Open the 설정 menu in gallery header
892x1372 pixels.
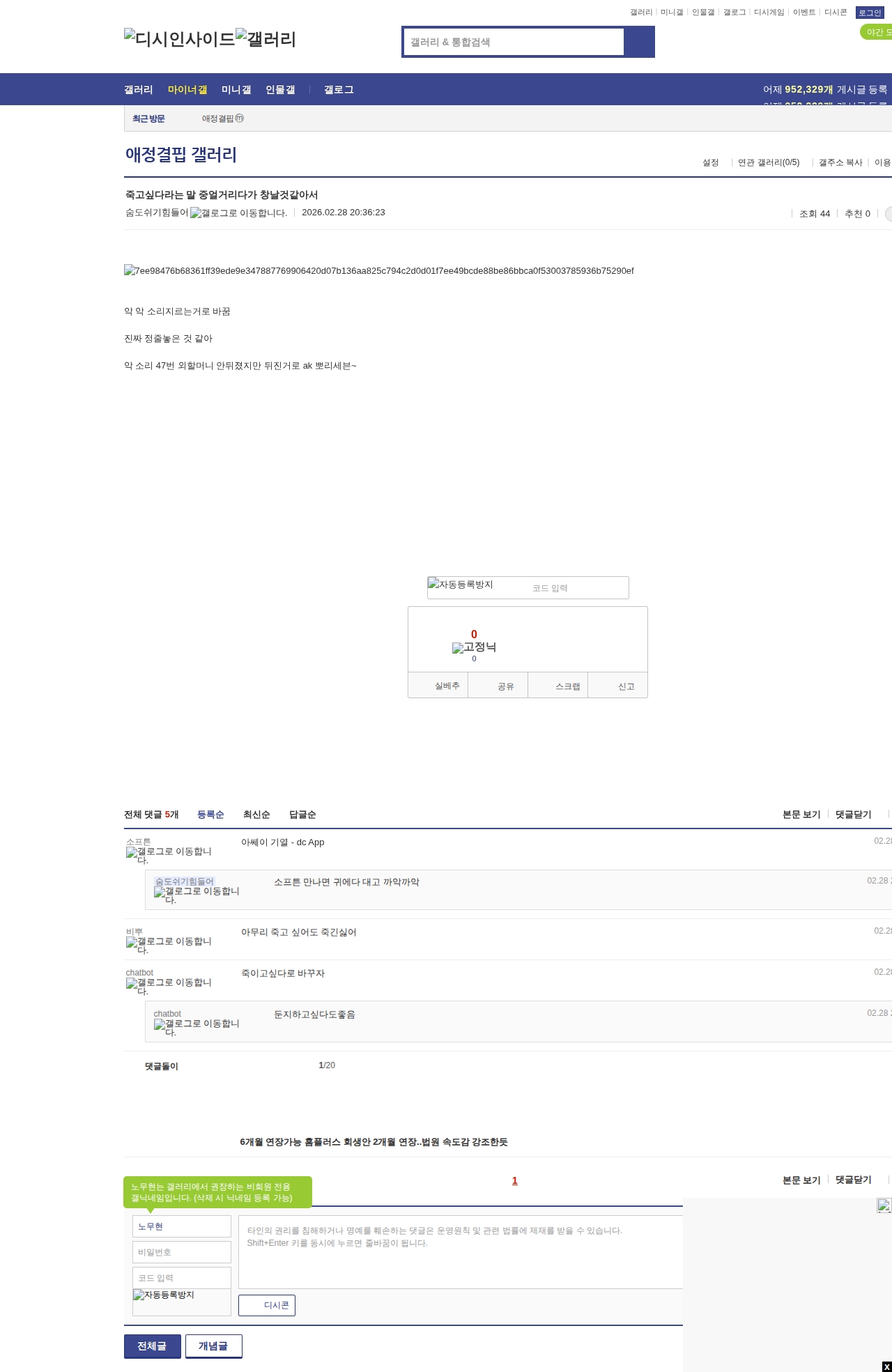710,162
